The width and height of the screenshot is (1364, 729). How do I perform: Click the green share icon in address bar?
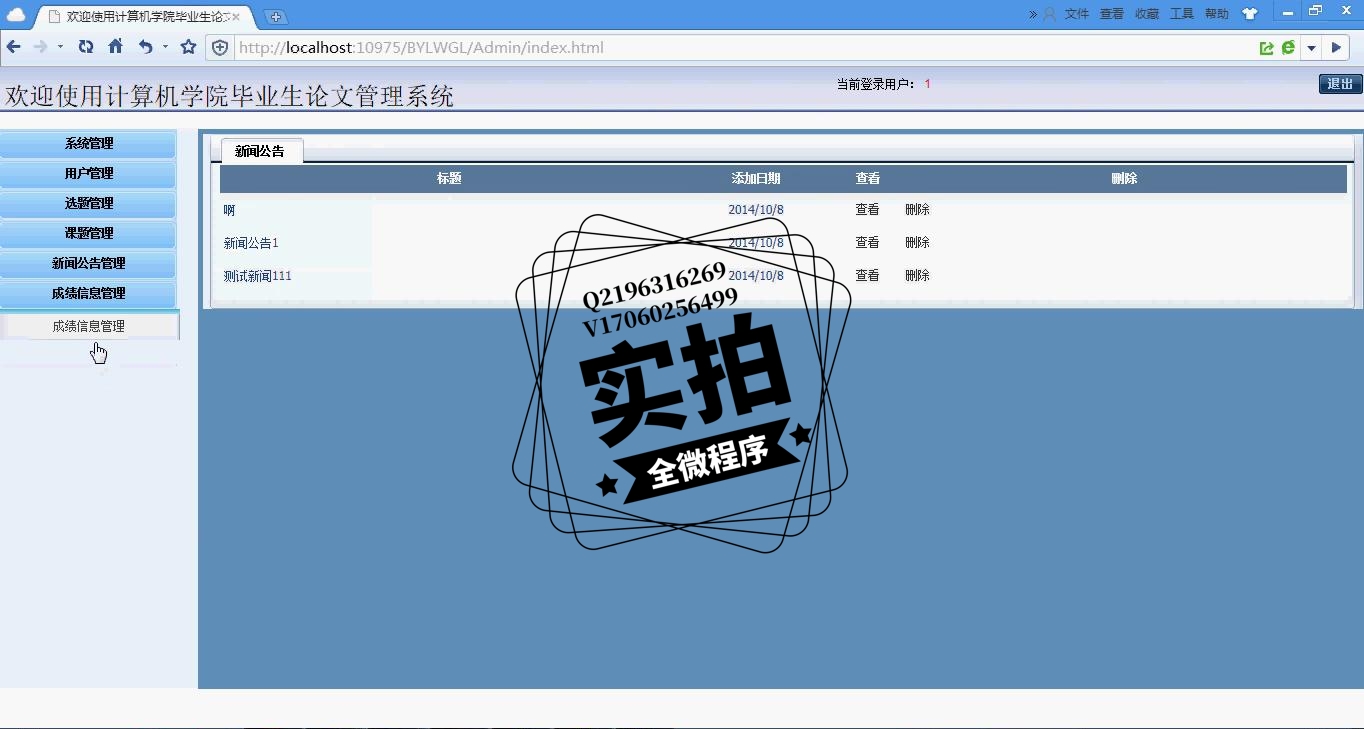1266,47
